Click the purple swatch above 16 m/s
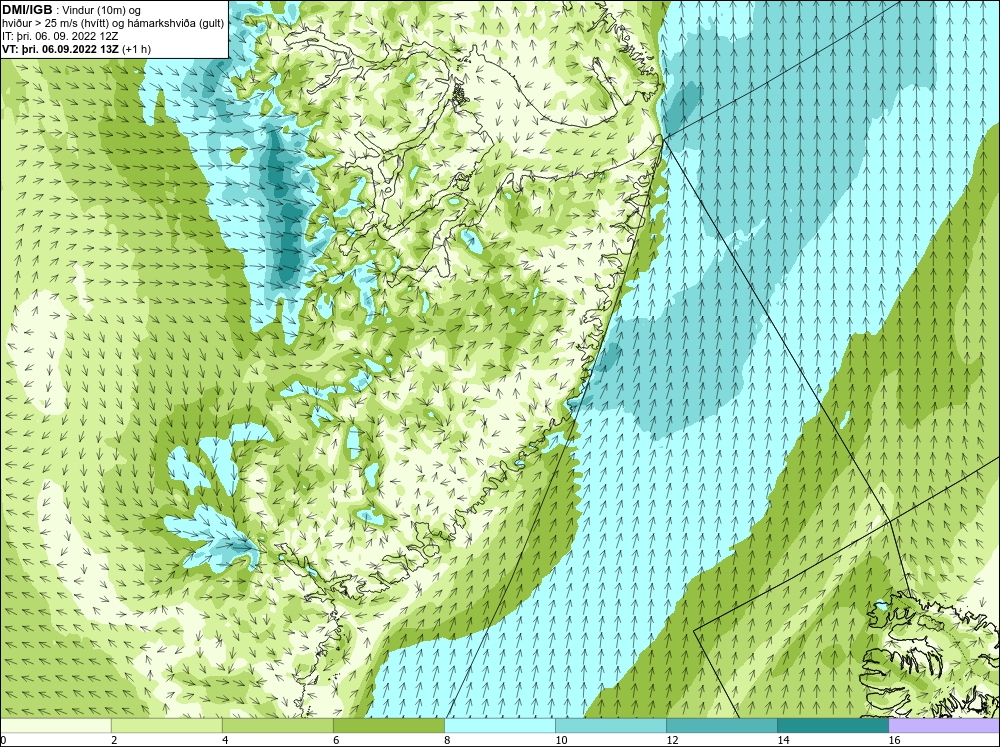The width and height of the screenshot is (1000, 747). (944, 725)
